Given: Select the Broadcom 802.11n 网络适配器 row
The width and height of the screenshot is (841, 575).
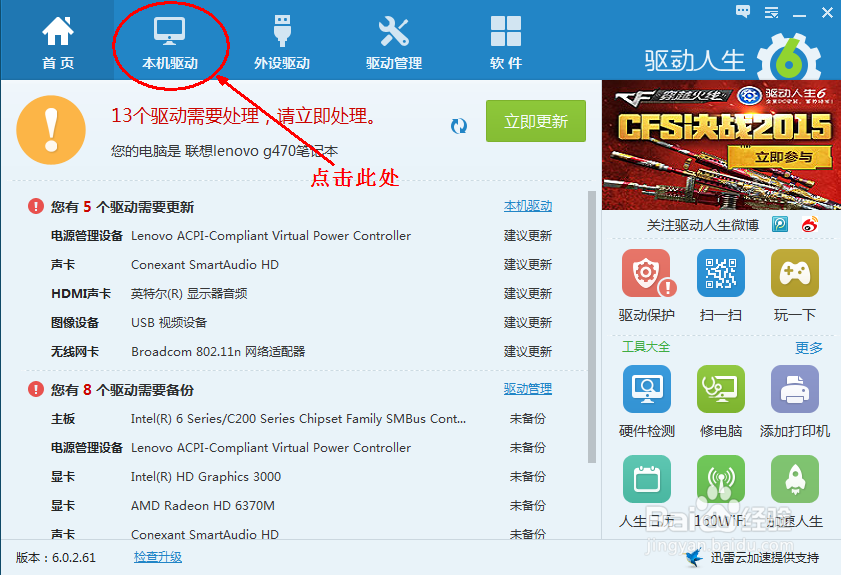Looking at the screenshot, I should (x=300, y=351).
